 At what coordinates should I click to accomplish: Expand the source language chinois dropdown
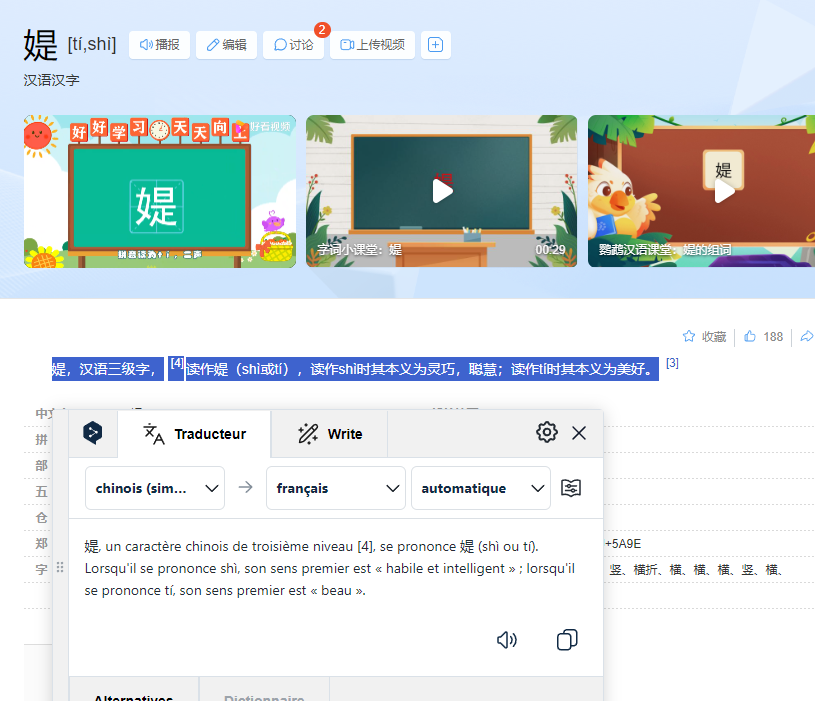[154, 488]
